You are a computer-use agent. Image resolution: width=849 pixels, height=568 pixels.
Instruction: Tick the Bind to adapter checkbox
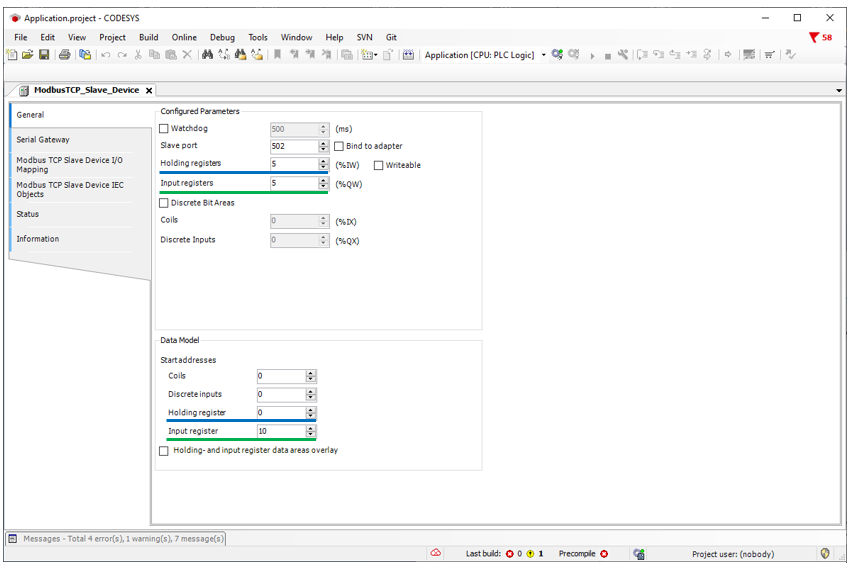tap(339, 146)
